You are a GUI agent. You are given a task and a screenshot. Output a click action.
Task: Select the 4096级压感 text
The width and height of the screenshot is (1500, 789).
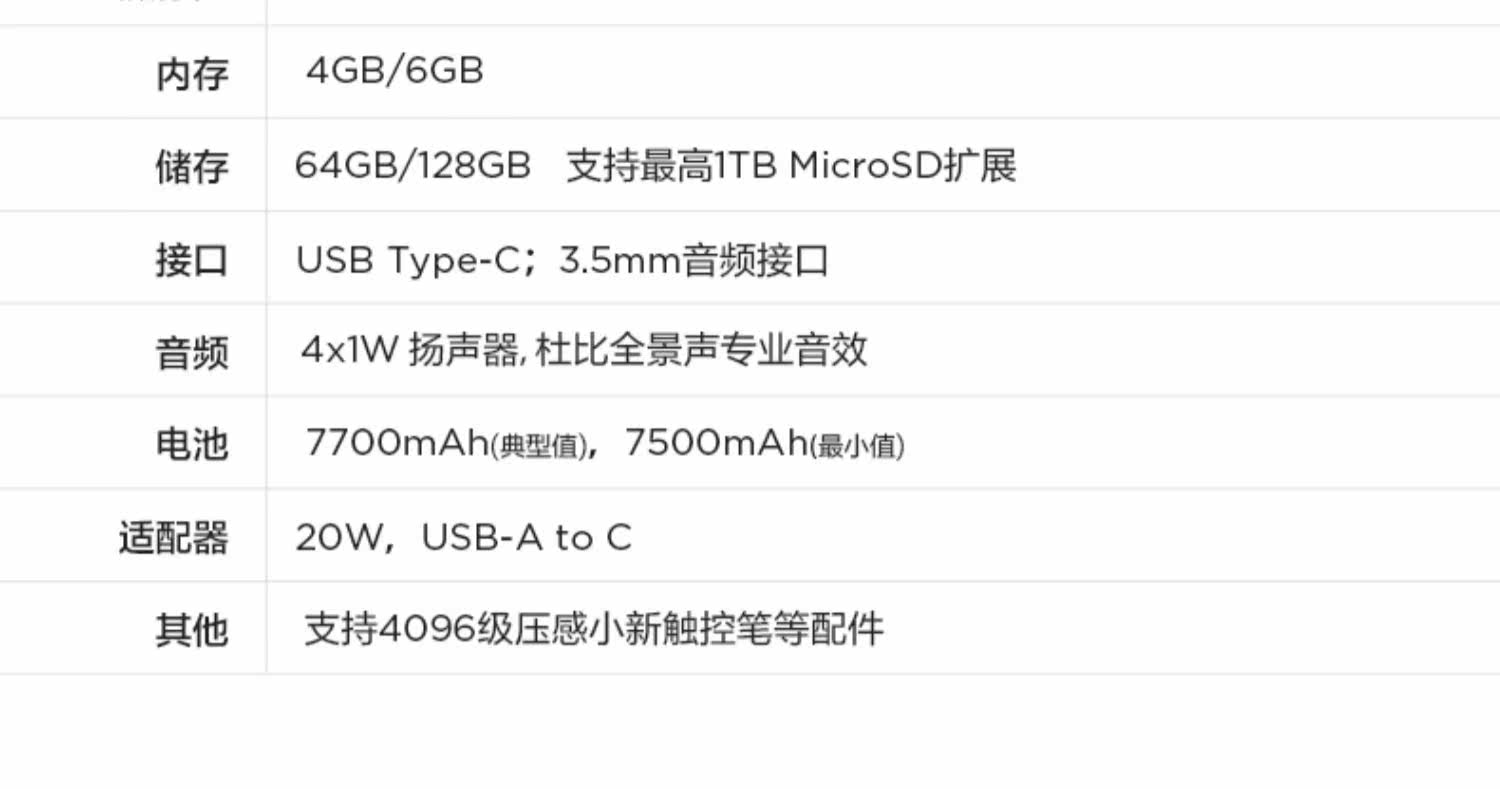click(x=468, y=630)
